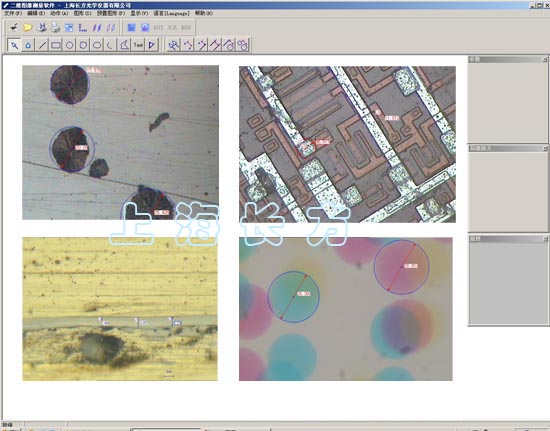This screenshot has height=431, width=550.
Task: Click the printer icon in toolbar
Action: (x=55, y=27)
